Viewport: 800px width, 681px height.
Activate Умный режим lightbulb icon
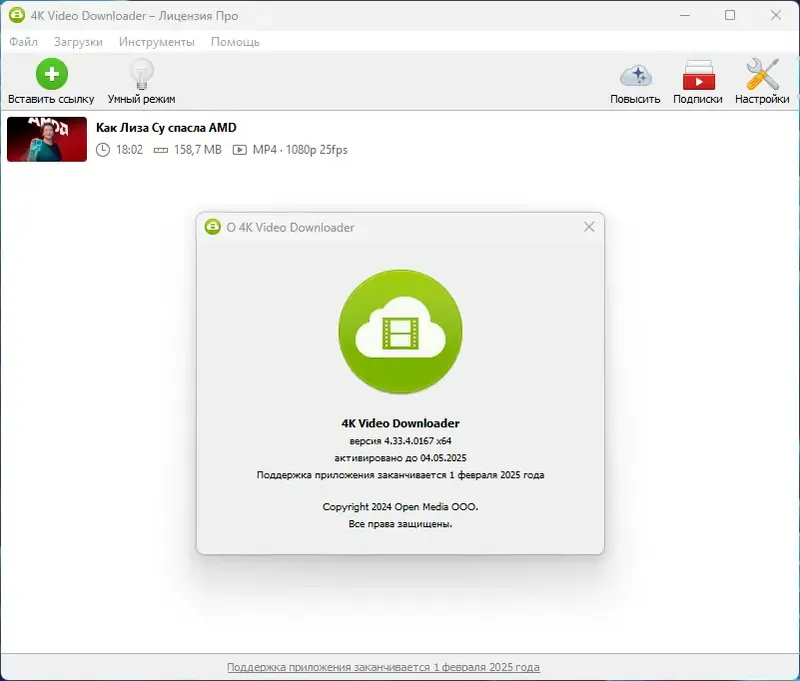(141, 72)
